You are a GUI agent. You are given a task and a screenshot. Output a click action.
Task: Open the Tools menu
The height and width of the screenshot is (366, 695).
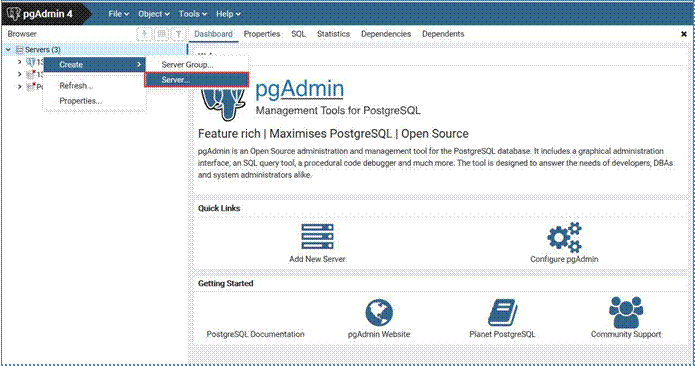pyautogui.click(x=193, y=14)
